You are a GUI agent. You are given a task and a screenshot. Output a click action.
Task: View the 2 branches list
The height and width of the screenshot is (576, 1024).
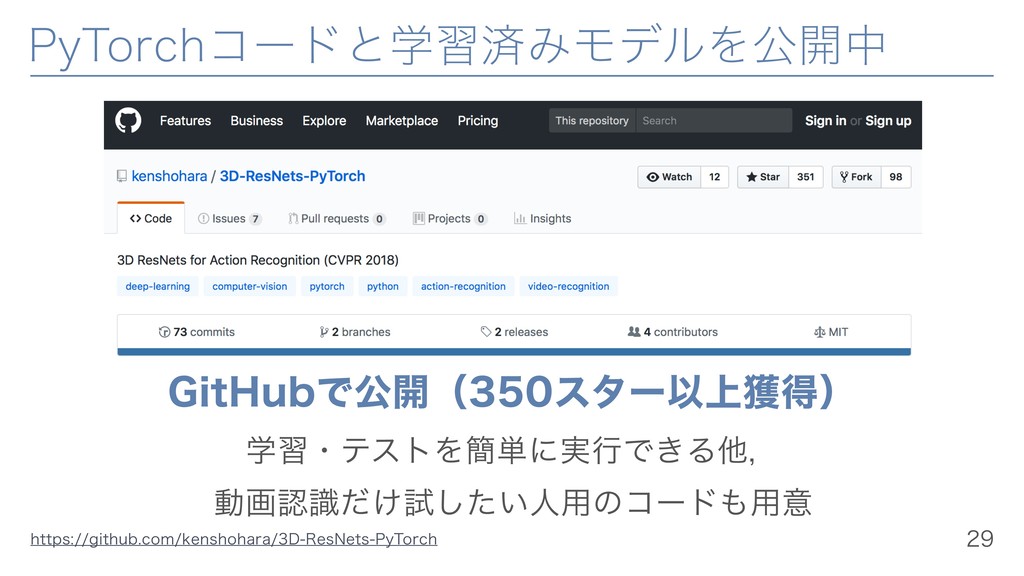click(x=355, y=332)
